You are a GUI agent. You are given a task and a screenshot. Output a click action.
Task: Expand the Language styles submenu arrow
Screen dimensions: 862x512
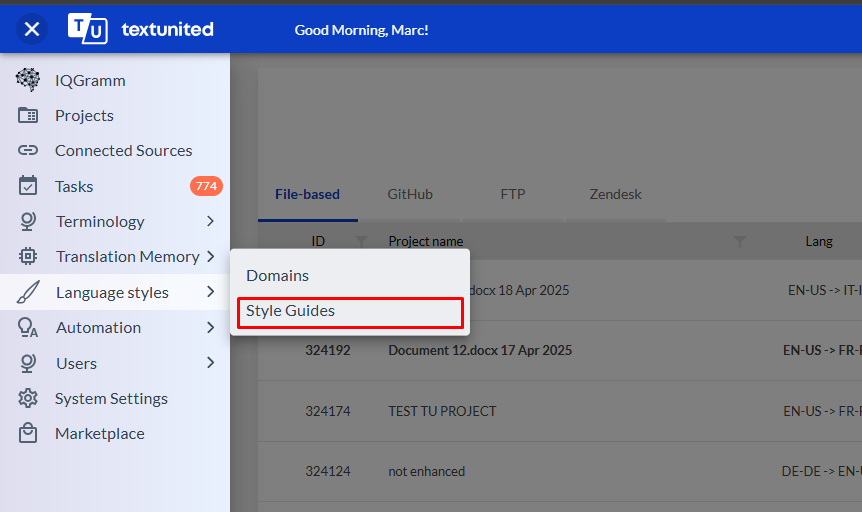pos(211,292)
